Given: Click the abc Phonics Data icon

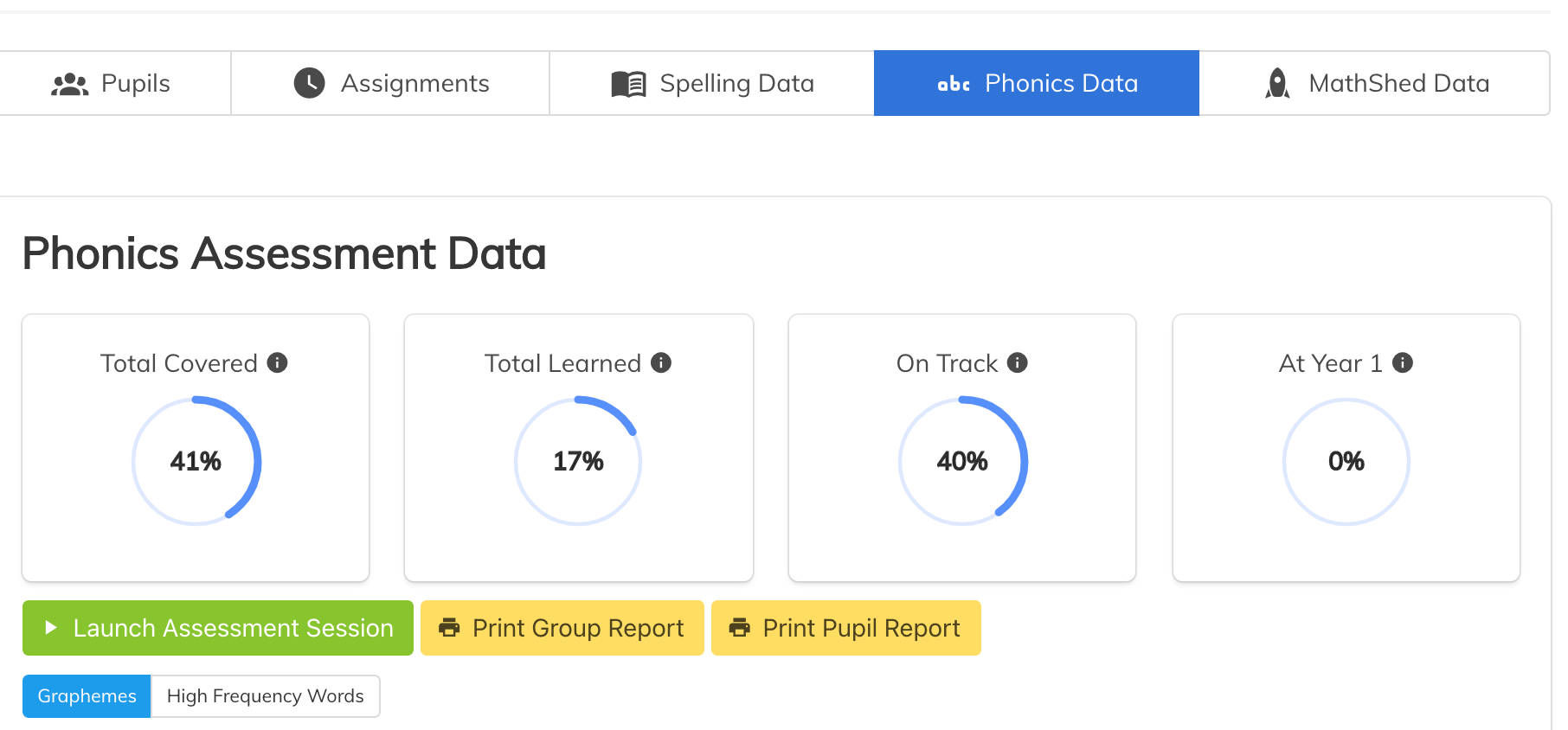Looking at the screenshot, I should [954, 84].
